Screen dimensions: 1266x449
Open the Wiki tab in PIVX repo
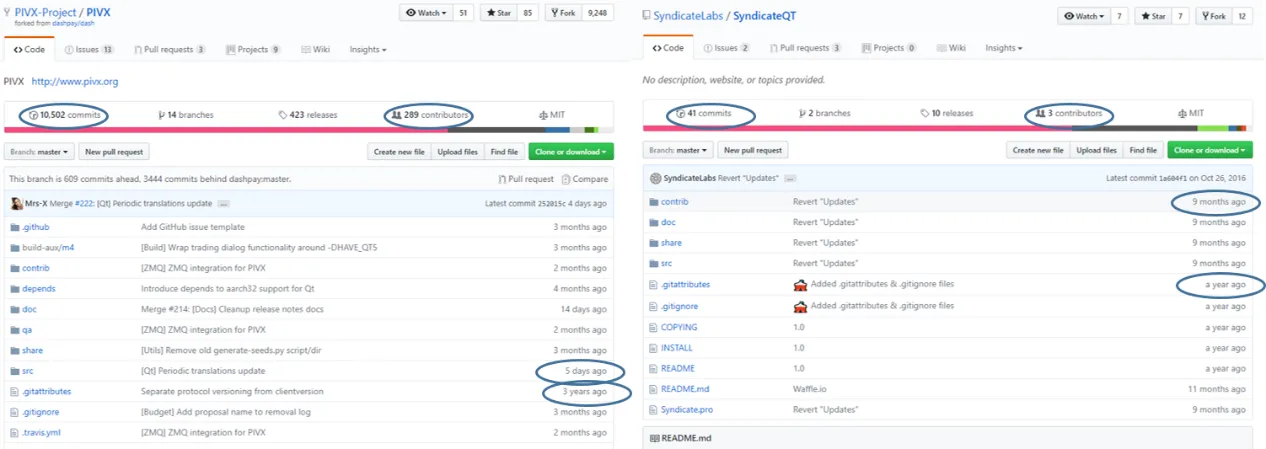[x=316, y=49]
